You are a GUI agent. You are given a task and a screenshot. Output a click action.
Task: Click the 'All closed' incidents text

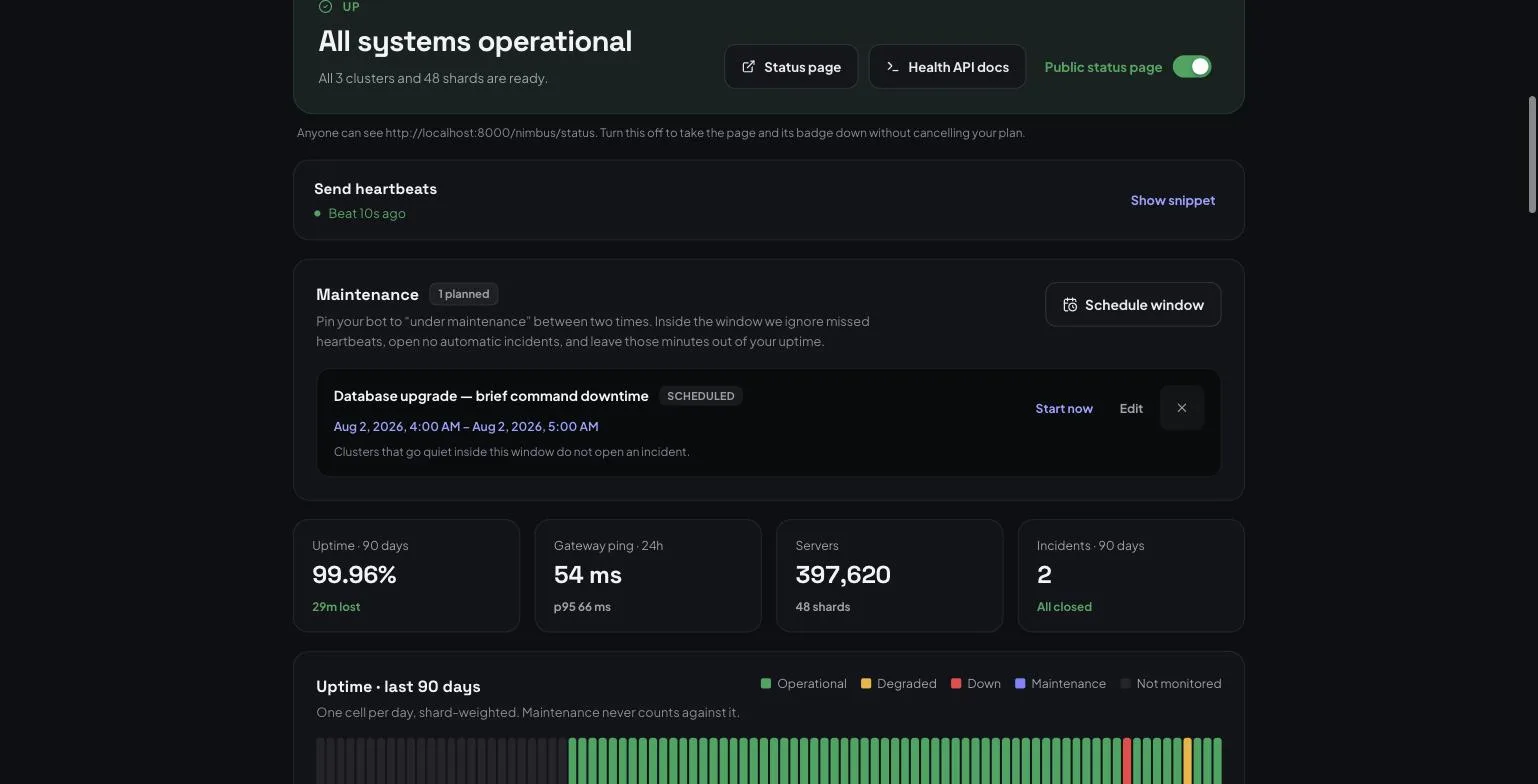click(1064, 607)
